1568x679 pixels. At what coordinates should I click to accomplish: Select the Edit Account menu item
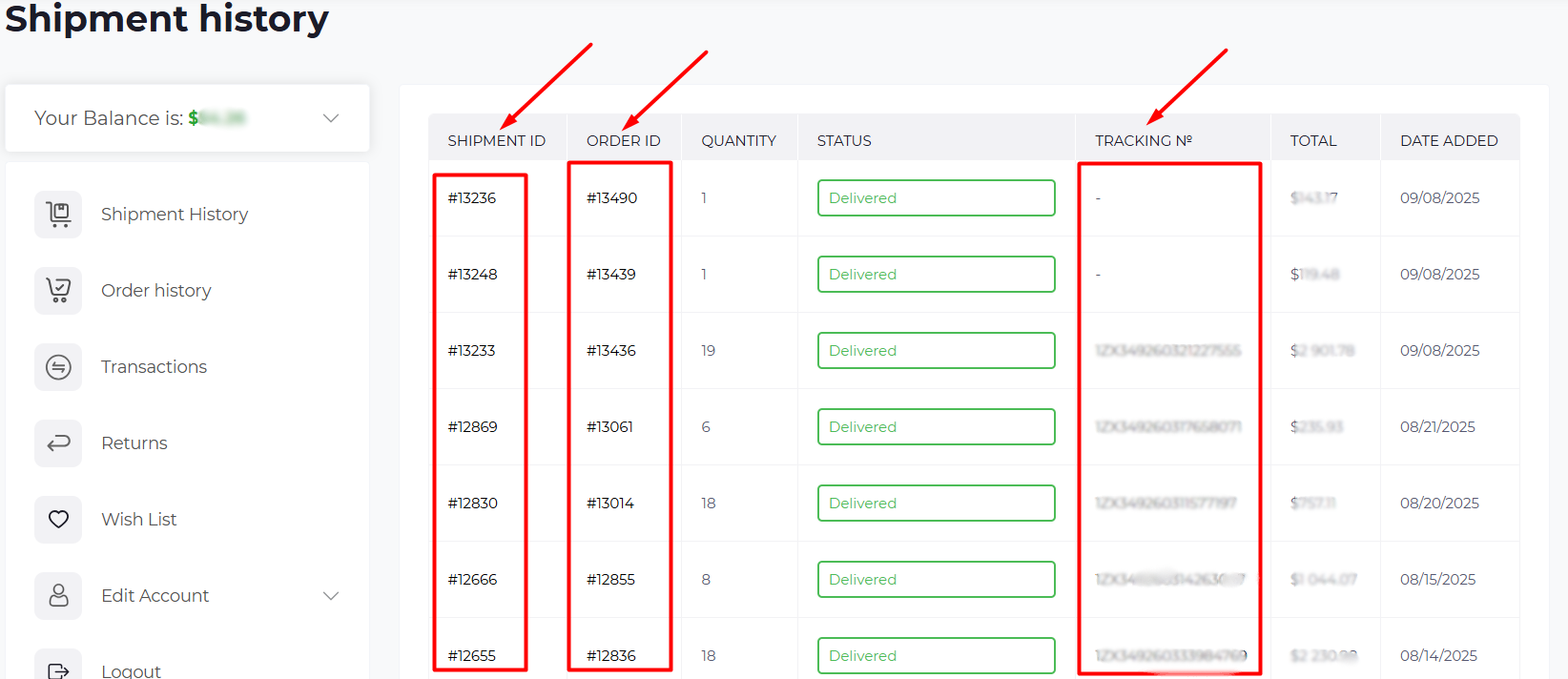pos(155,596)
